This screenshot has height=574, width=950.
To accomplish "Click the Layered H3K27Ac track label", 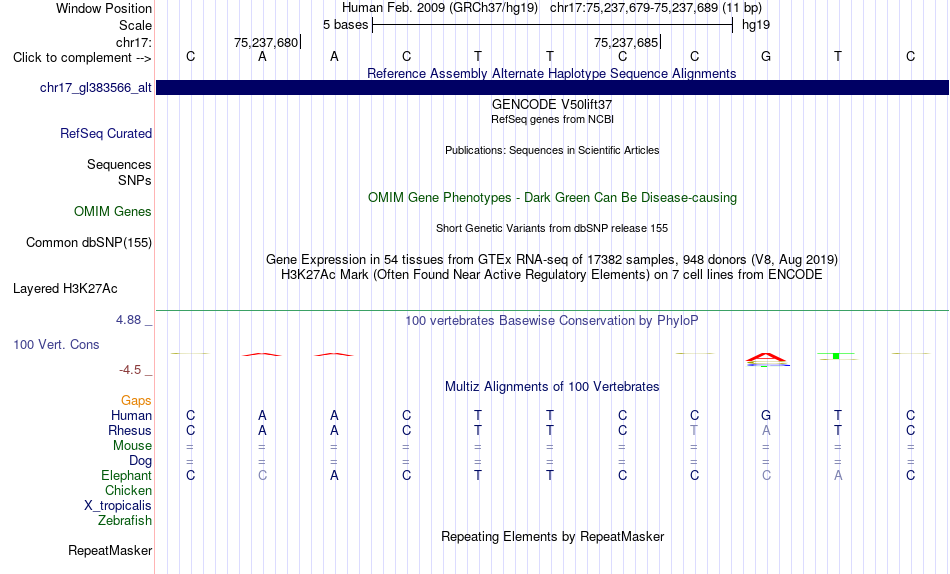I will pyautogui.click(x=65, y=289).
